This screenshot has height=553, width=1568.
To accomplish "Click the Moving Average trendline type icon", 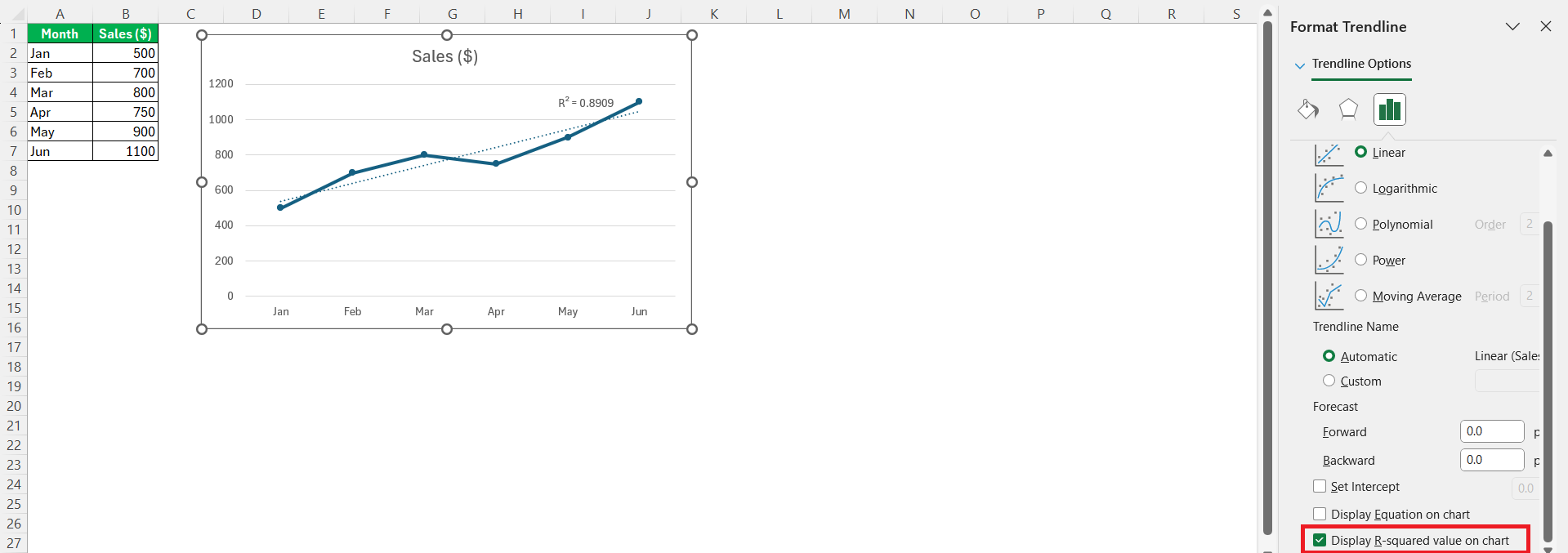I will coord(1329,296).
